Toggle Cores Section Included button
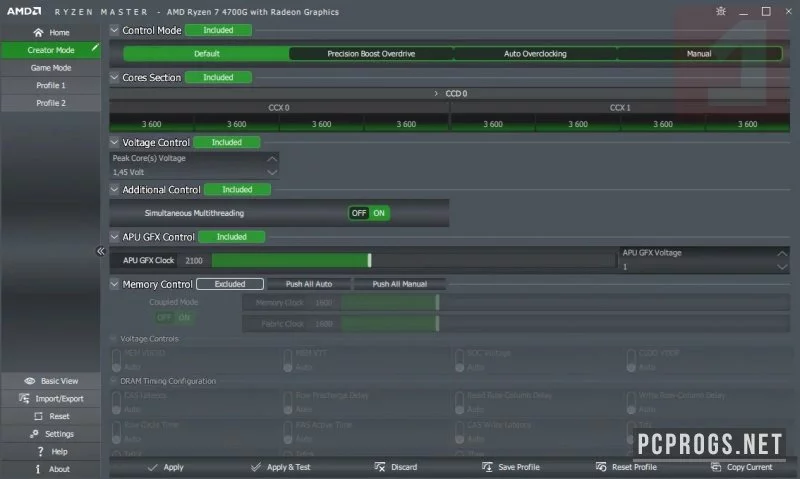The width and height of the screenshot is (800, 479). [x=218, y=77]
